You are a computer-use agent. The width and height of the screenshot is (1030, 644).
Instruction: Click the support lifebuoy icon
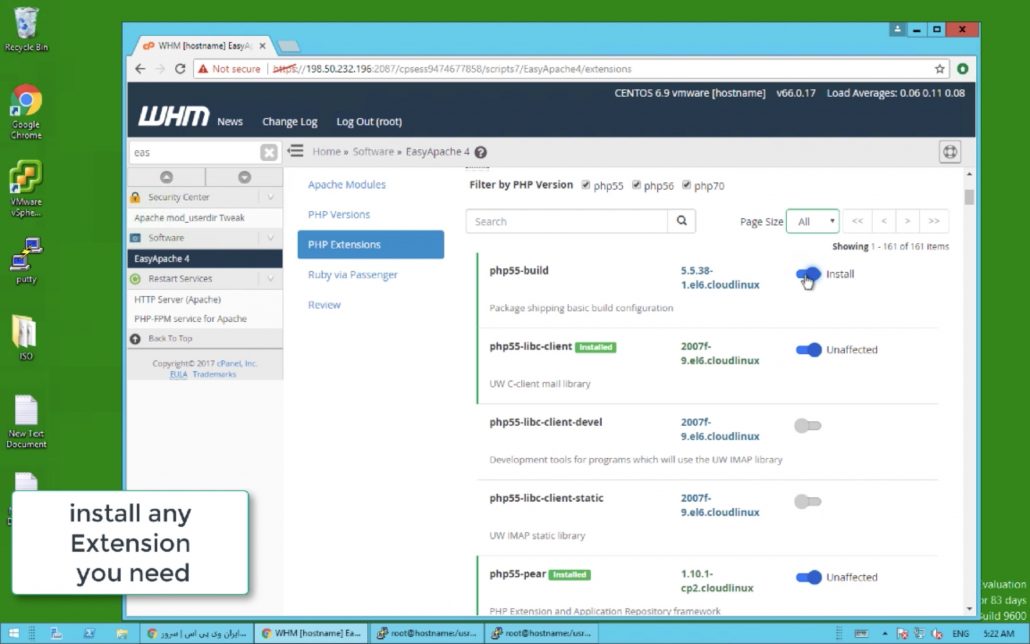(x=950, y=152)
